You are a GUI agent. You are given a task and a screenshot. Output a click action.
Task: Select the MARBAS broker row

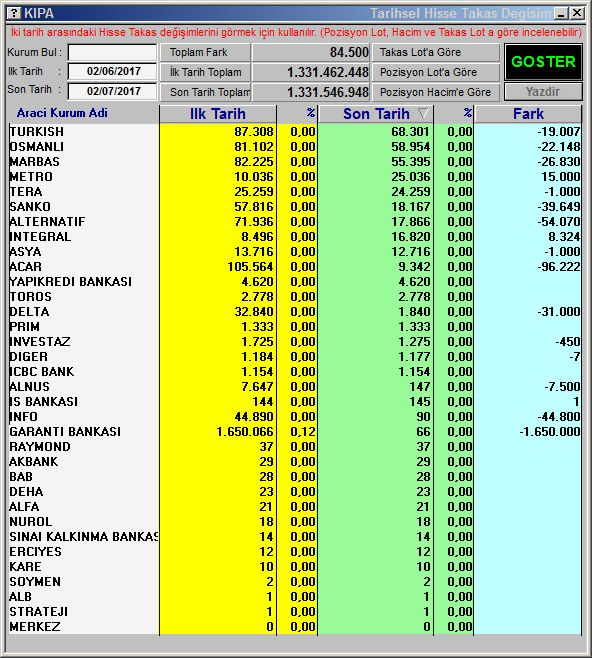click(295, 162)
